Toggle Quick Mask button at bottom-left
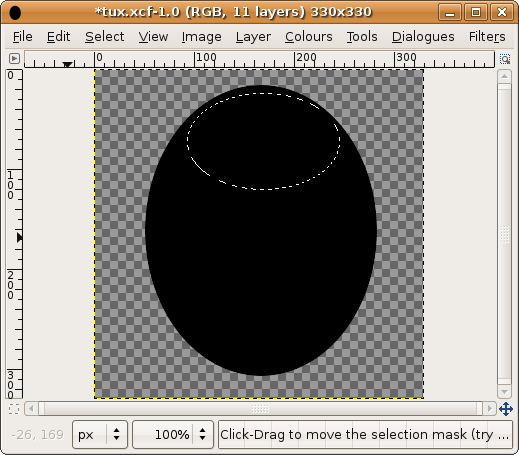This screenshot has height=455, width=519. tap(14, 409)
